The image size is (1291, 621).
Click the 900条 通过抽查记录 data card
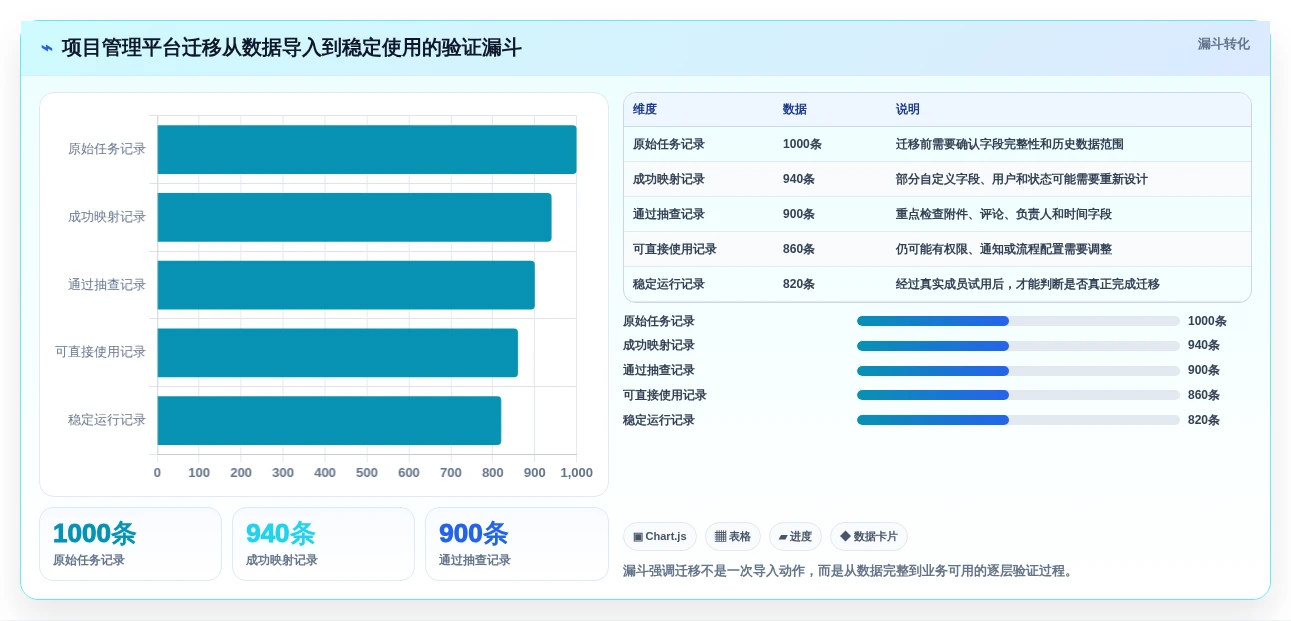click(x=516, y=544)
